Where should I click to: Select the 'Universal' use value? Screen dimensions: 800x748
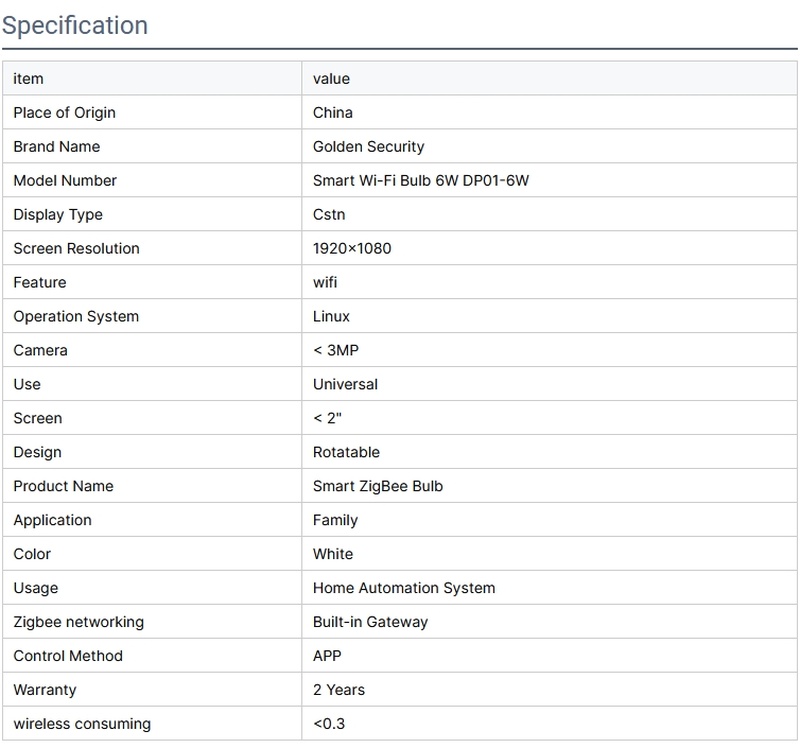tap(345, 384)
